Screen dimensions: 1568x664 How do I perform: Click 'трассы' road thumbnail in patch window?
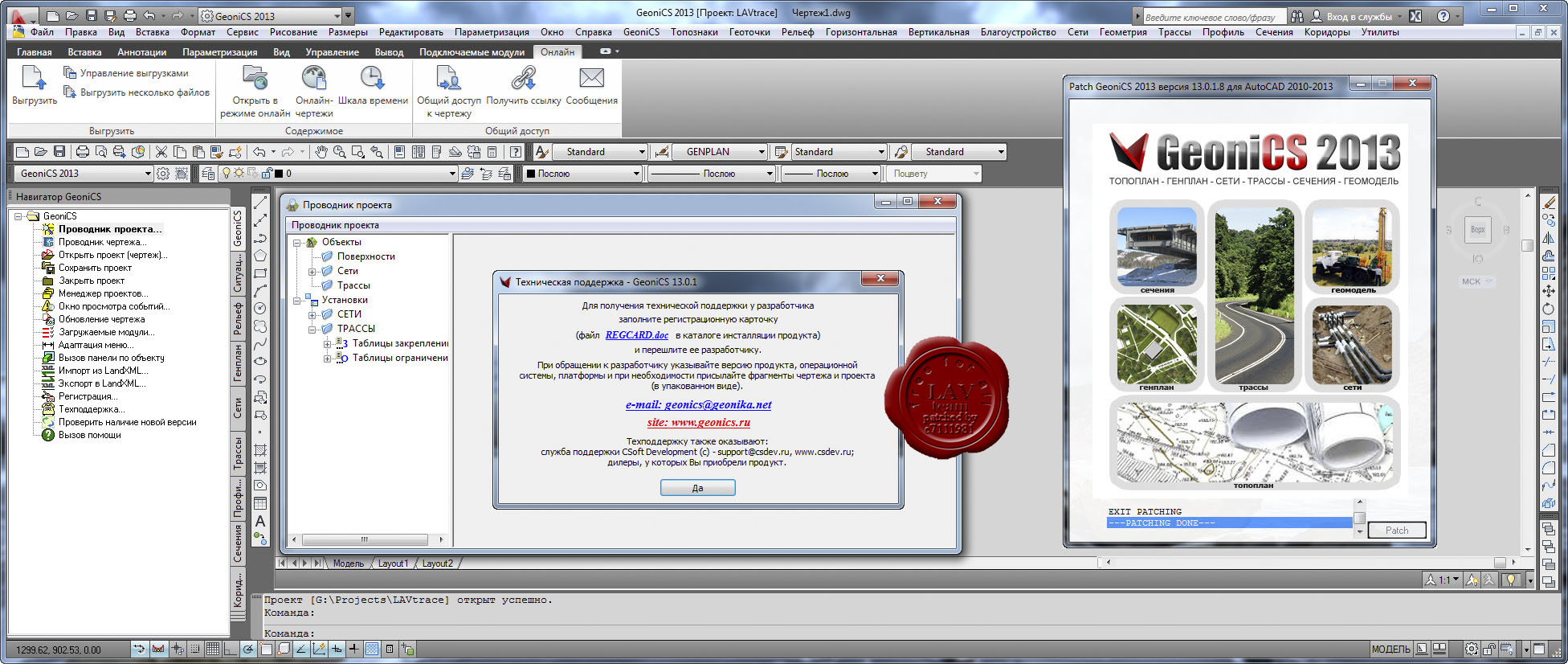click(x=1253, y=297)
